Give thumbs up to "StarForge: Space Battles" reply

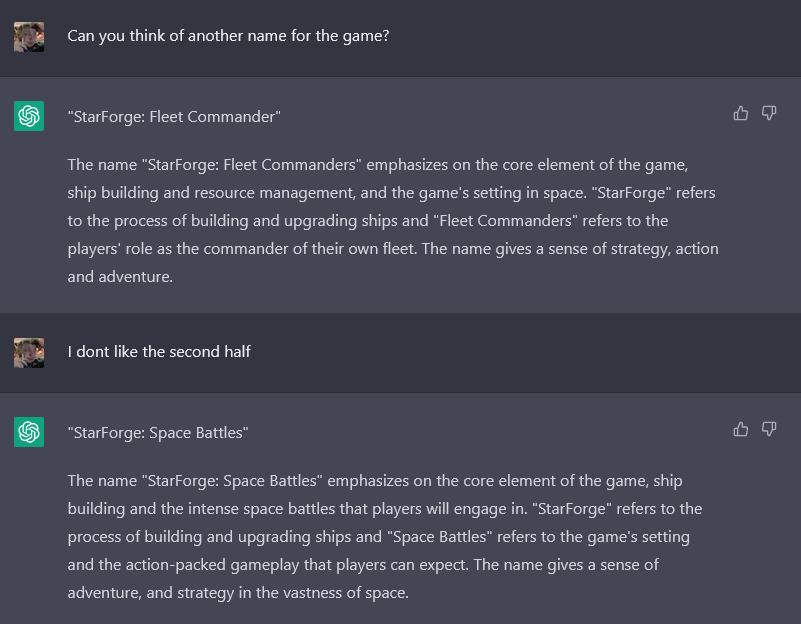pos(741,429)
